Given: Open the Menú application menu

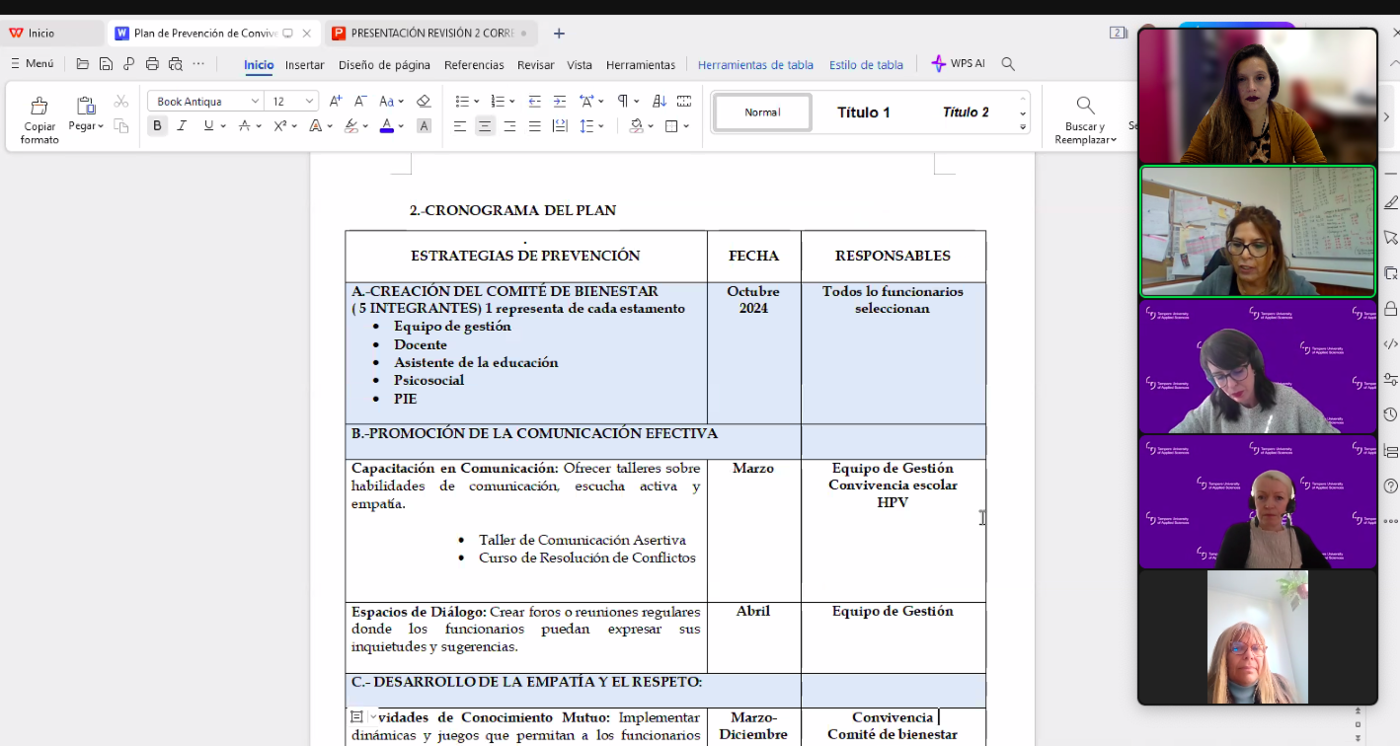Looking at the screenshot, I should 32,64.
